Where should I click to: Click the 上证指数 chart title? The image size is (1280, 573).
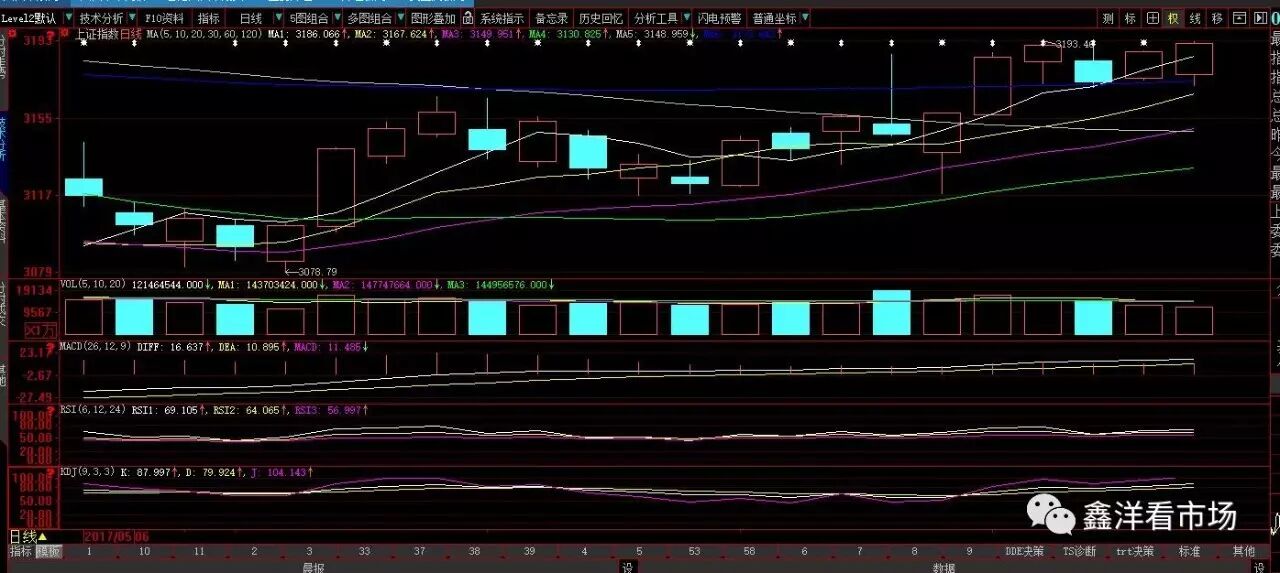[x=97, y=34]
